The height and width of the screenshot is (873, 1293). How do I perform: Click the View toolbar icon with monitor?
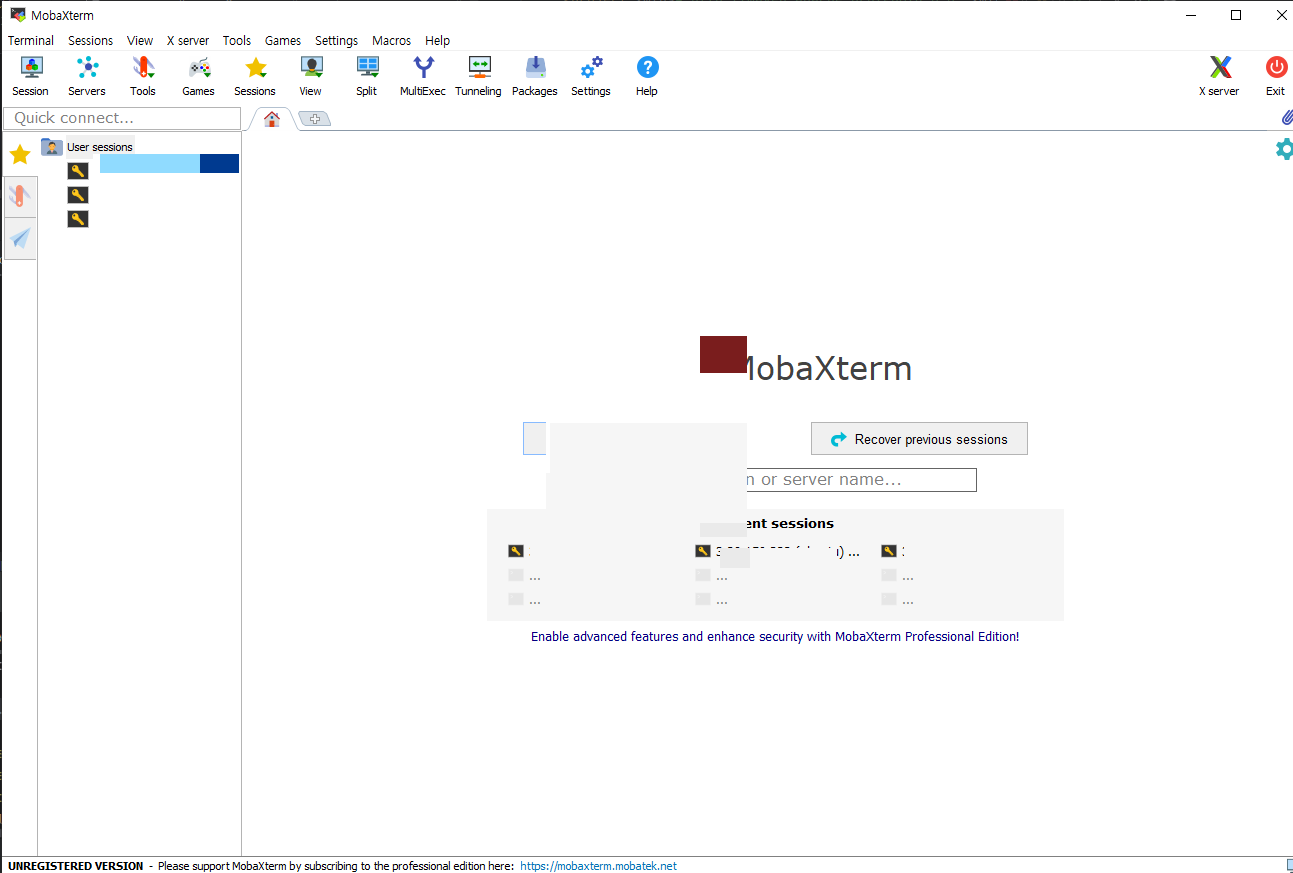click(311, 76)
